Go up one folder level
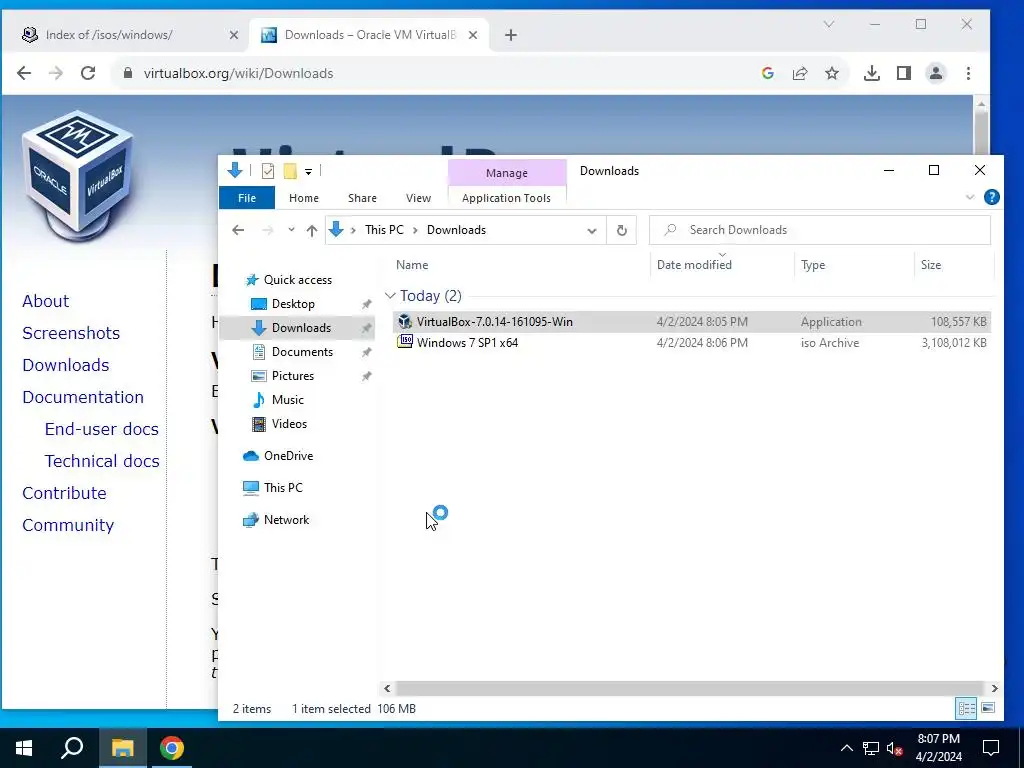This screenshot has height=768, width=1024. point(312,230)
